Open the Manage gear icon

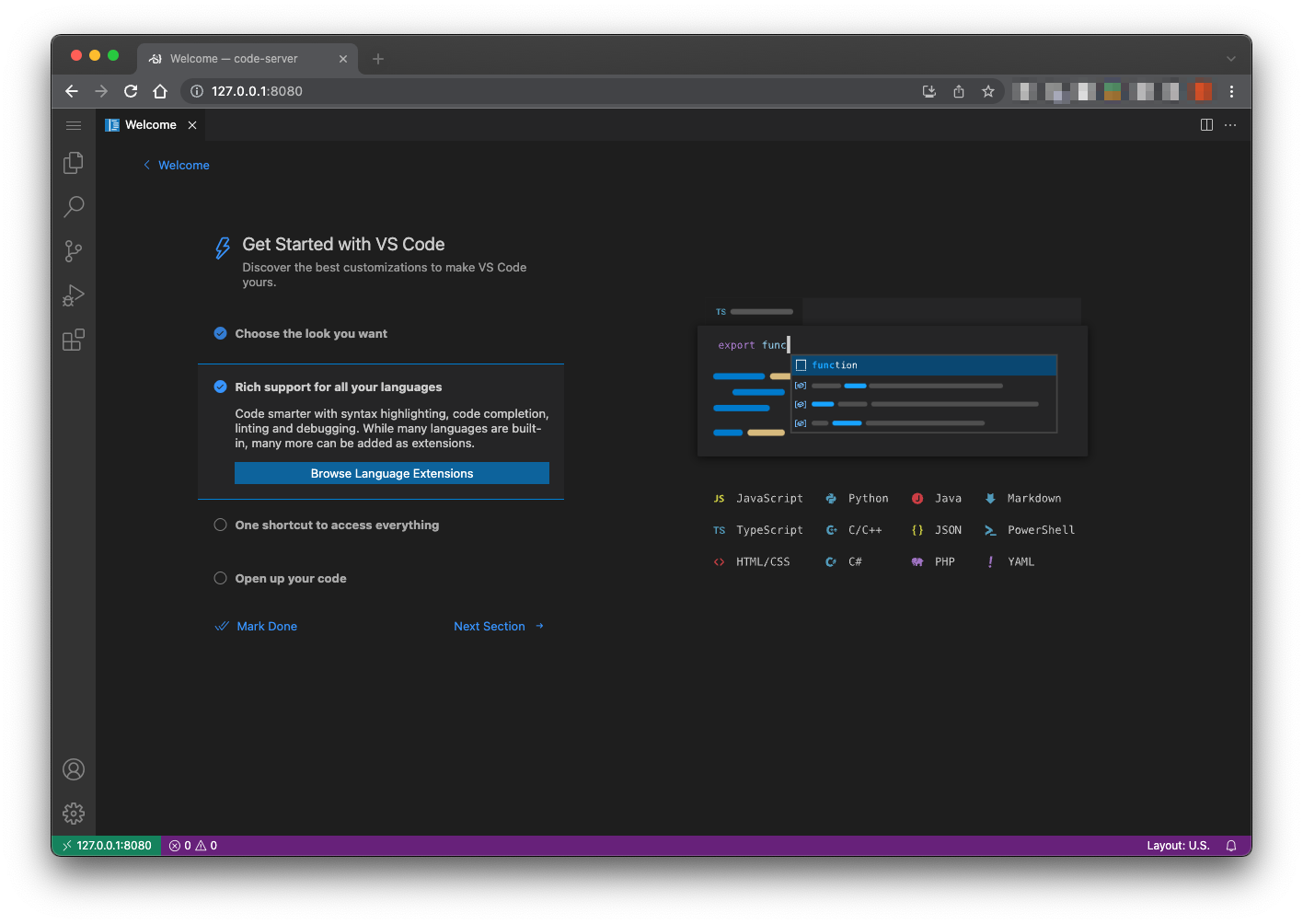click(74, 814)
